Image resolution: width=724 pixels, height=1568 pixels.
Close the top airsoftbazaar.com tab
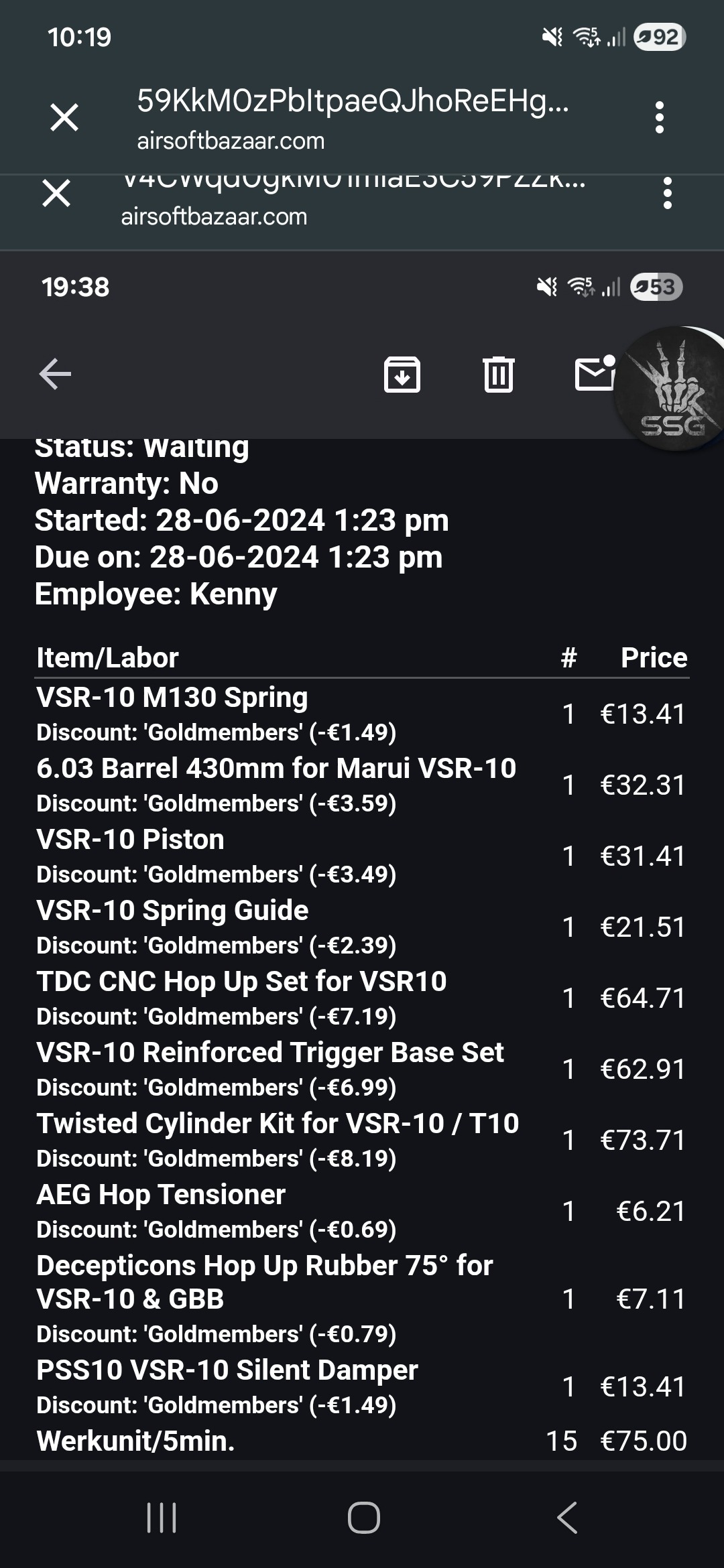click(64, 117)
